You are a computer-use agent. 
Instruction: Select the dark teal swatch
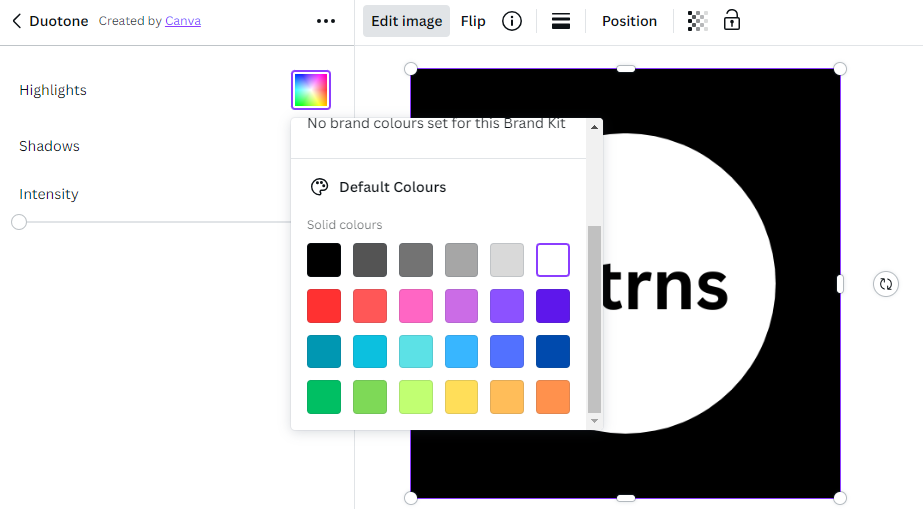click(x=324, y=351)
